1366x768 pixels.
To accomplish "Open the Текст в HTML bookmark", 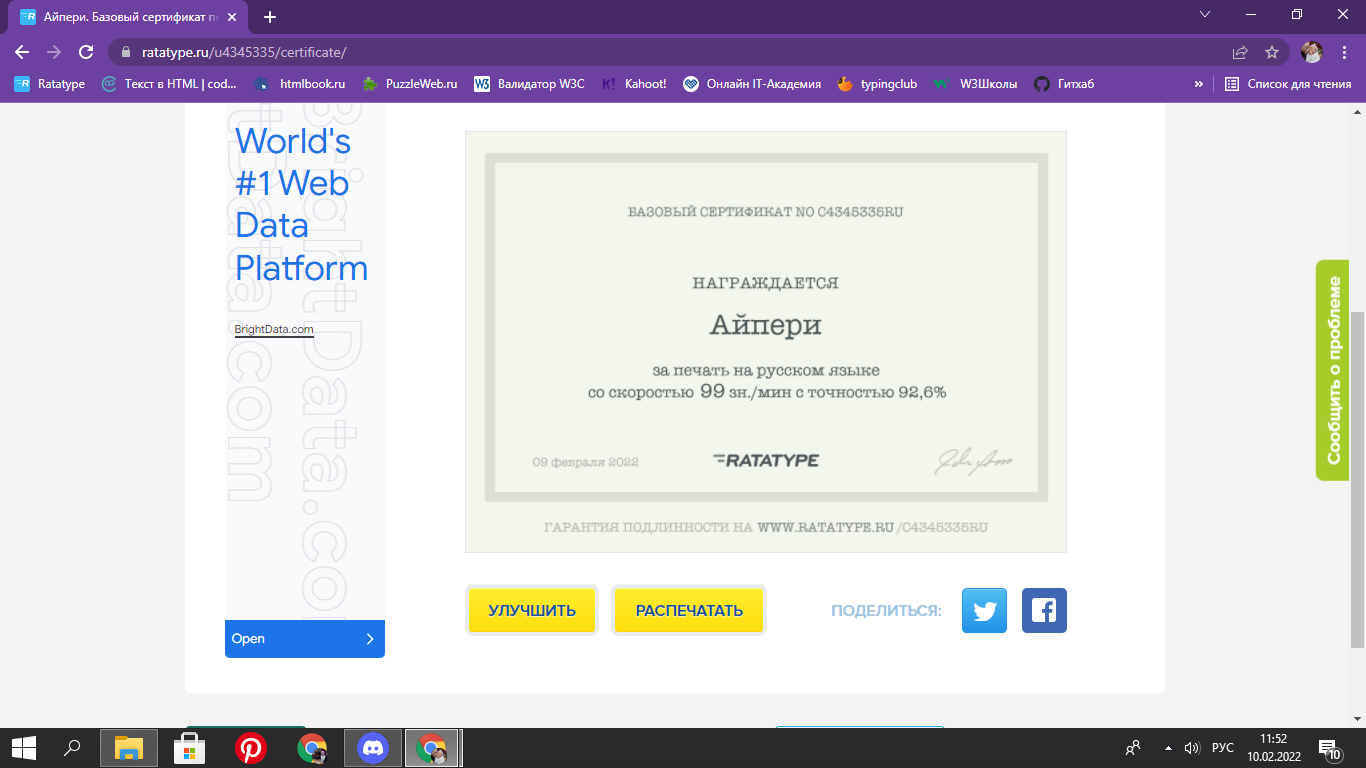I will coord(170,84).
